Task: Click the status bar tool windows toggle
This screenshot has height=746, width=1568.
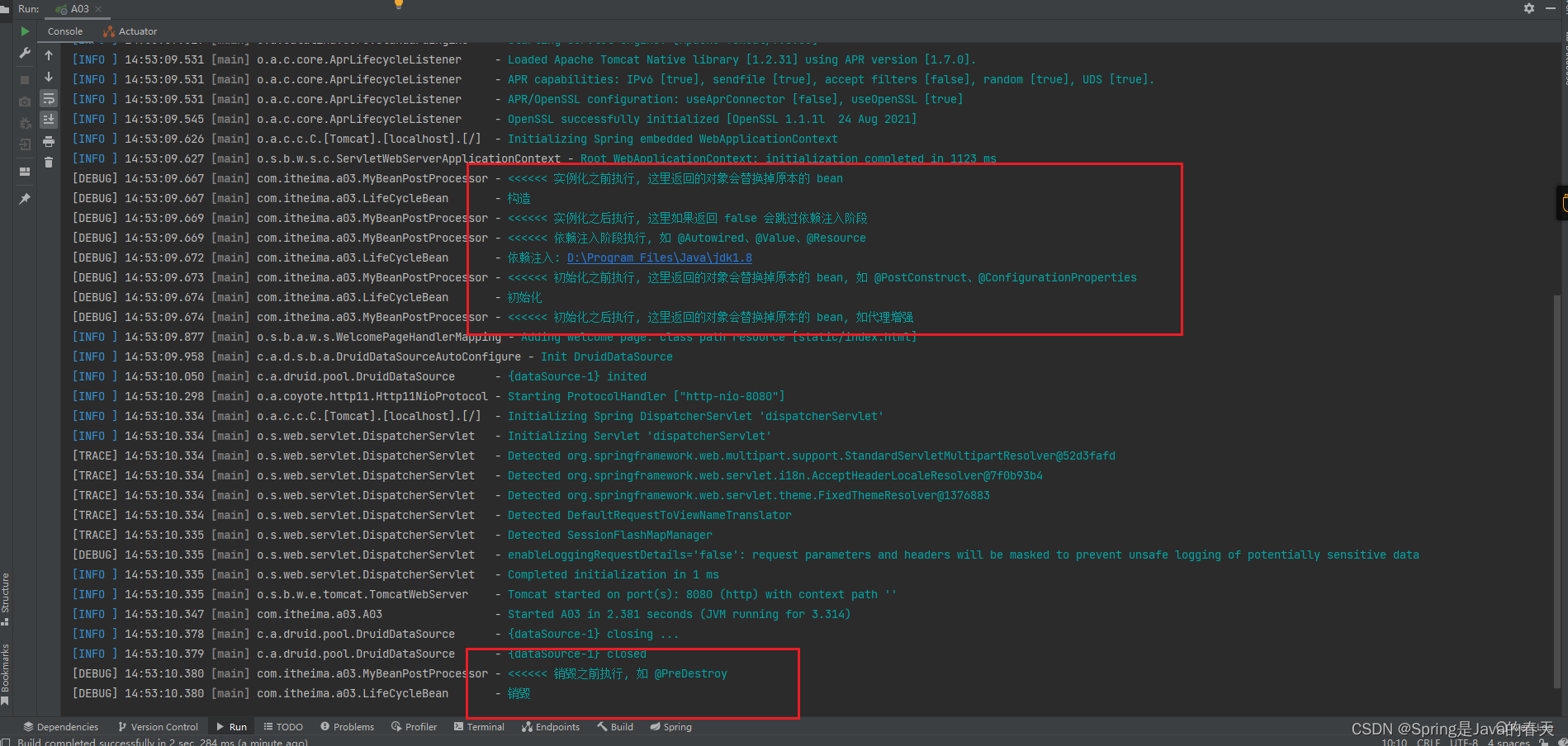Action: [x=5, y=742]
